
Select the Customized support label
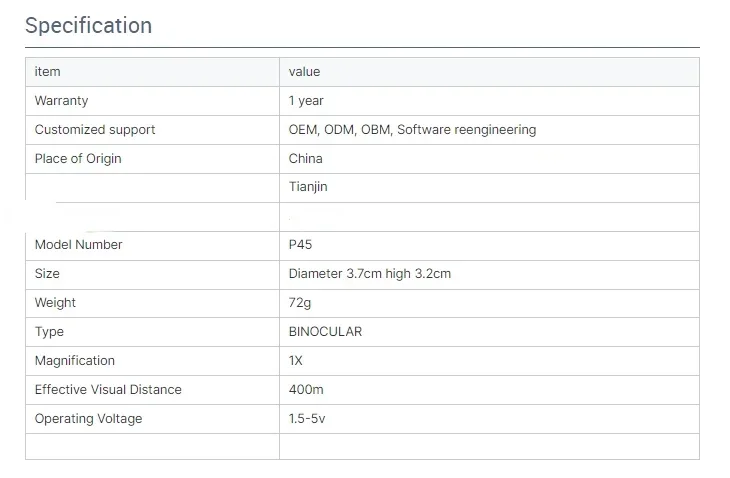click(95, 130)
